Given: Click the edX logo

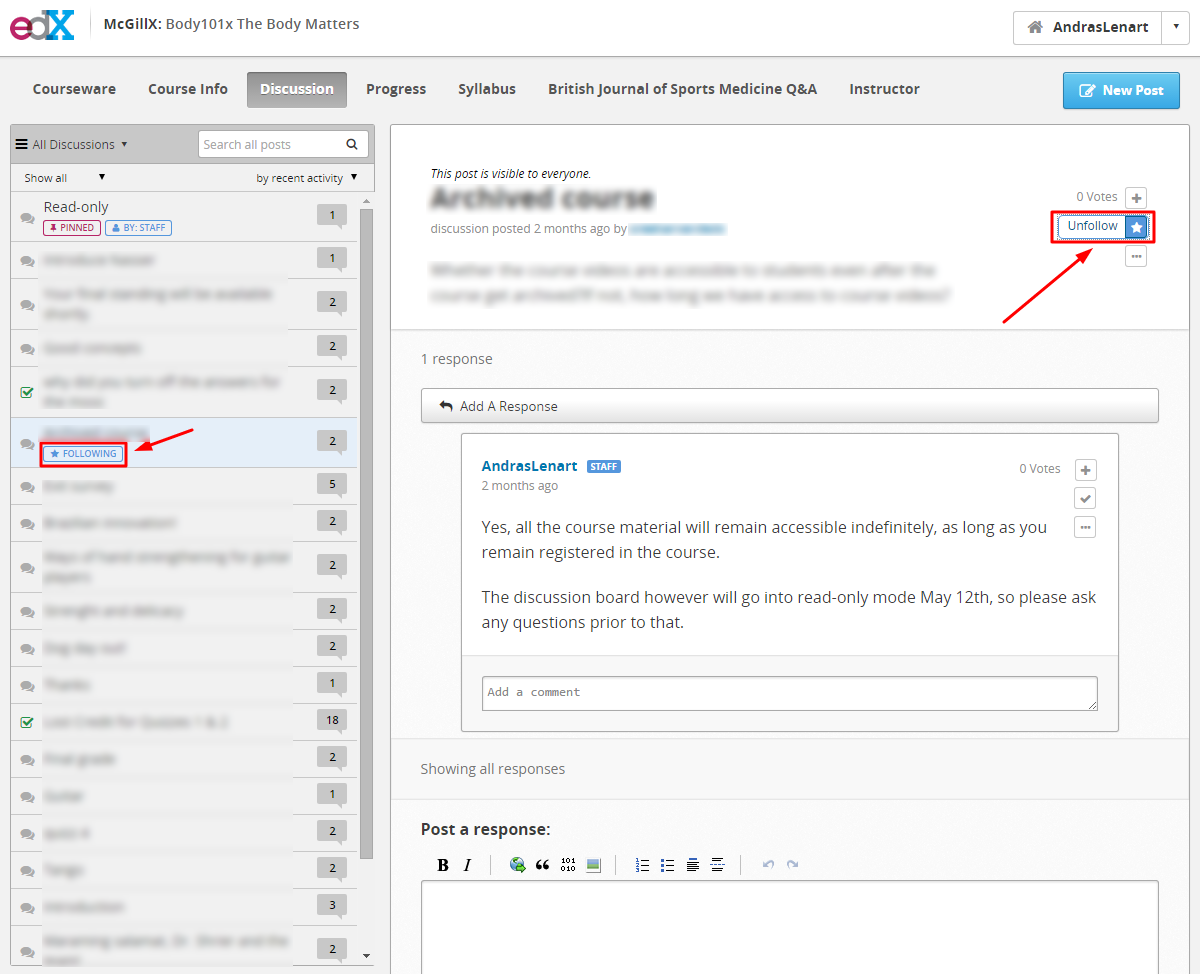Looking at the screenshot, I should click(x=43, y=26).
